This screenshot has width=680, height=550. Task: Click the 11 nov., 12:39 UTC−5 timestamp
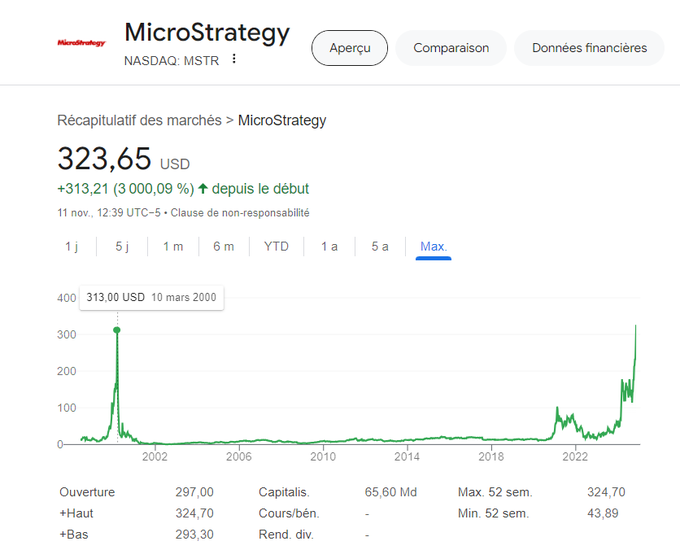[x=109, y=213]
